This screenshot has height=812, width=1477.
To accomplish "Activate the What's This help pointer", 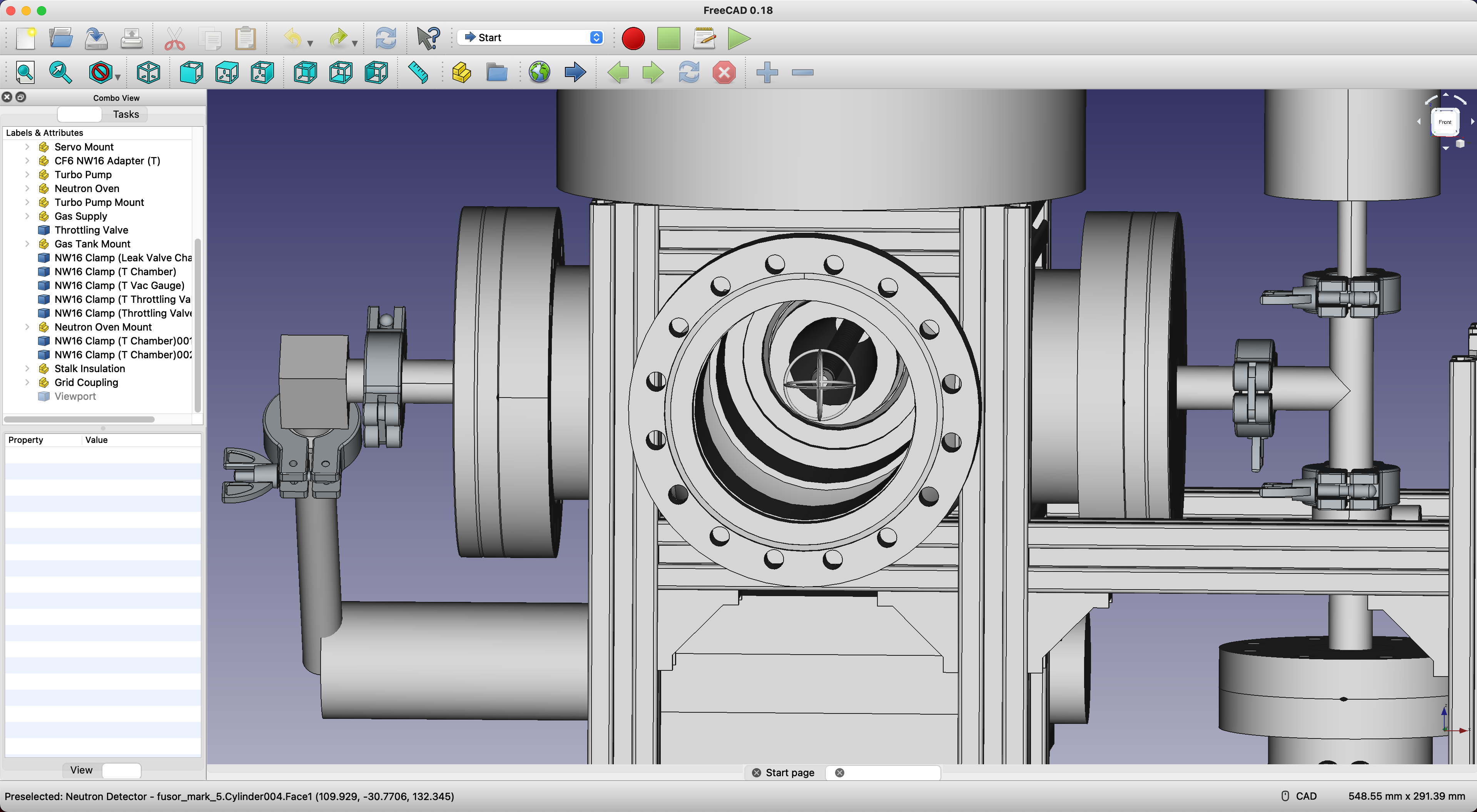I will [428, 38].
